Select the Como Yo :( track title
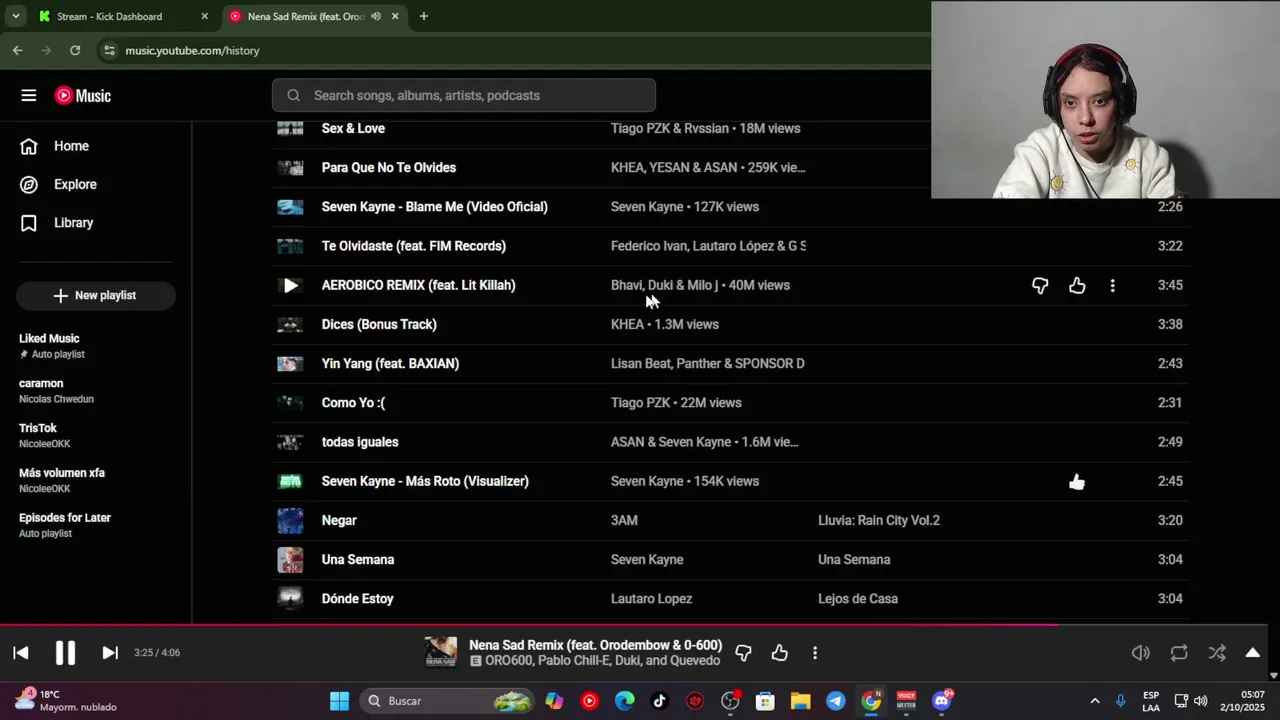Screen dimensions: 1280x720 coord(353,403)
